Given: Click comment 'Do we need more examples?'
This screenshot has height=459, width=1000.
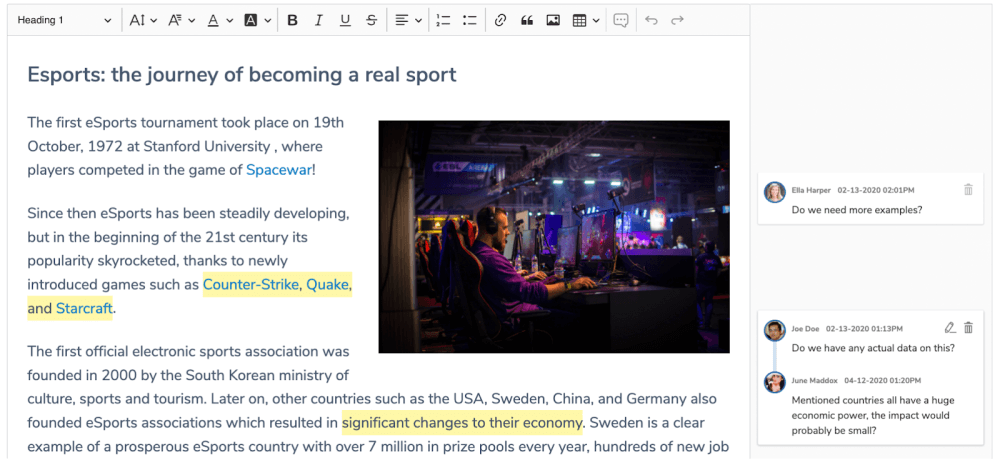Looking at the screenshot, I should (857, 210).
